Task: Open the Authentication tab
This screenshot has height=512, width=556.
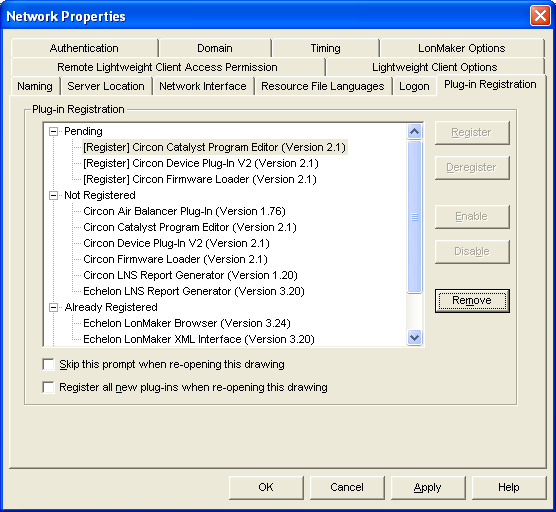Action: tap(84, 48)
